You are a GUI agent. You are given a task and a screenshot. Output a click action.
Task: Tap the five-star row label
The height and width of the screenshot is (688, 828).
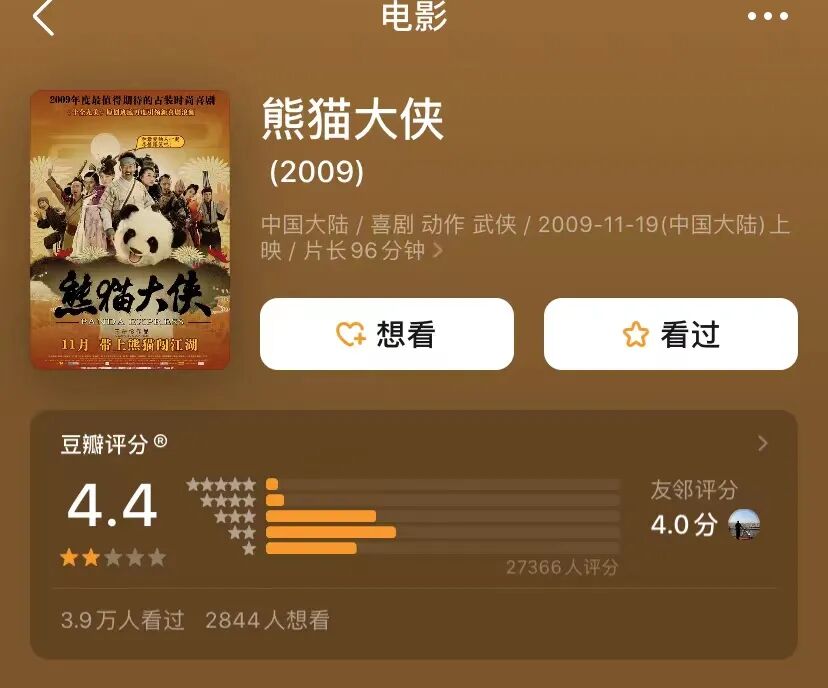221,484
